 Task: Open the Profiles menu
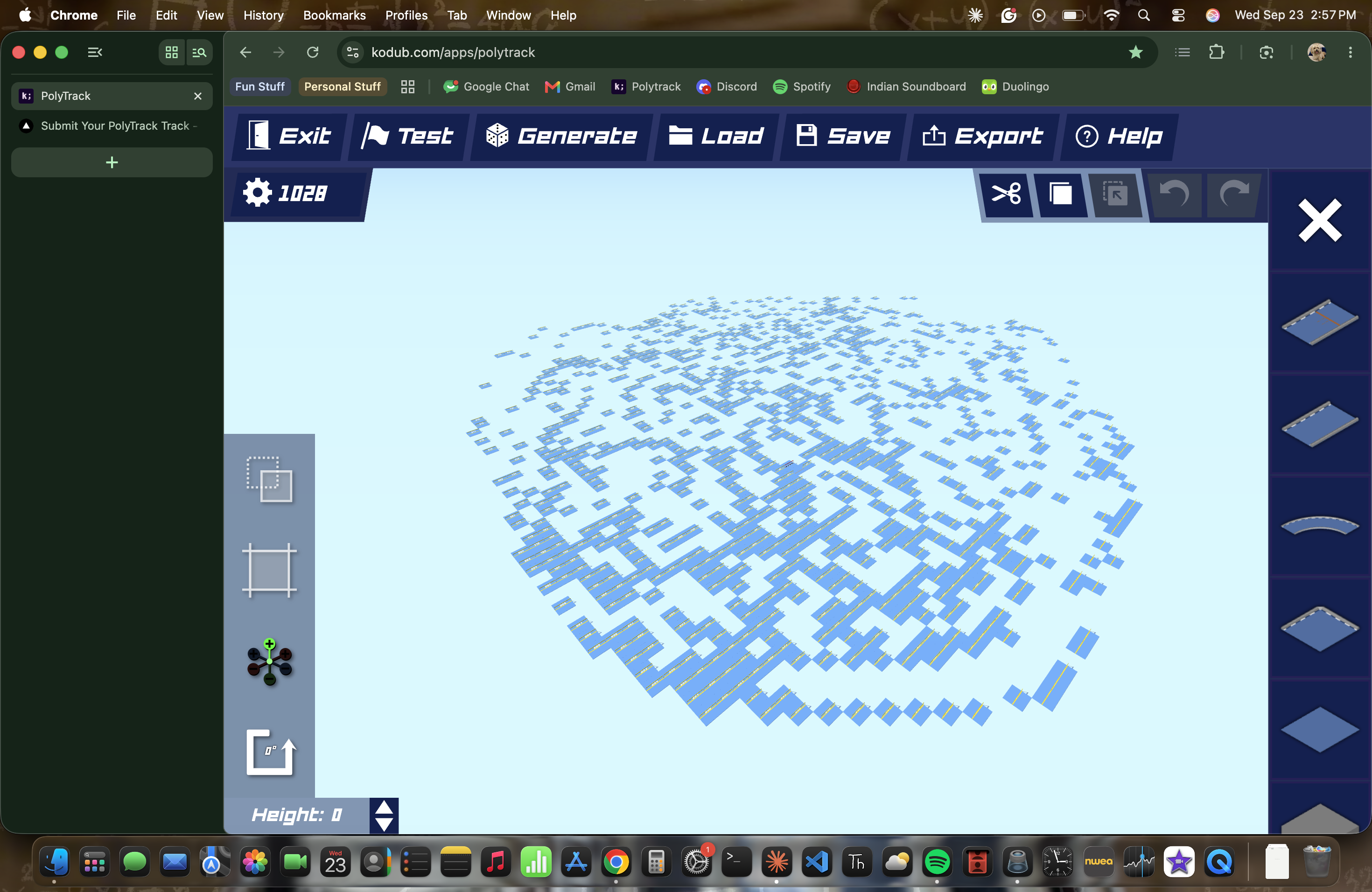coord(406,15)
